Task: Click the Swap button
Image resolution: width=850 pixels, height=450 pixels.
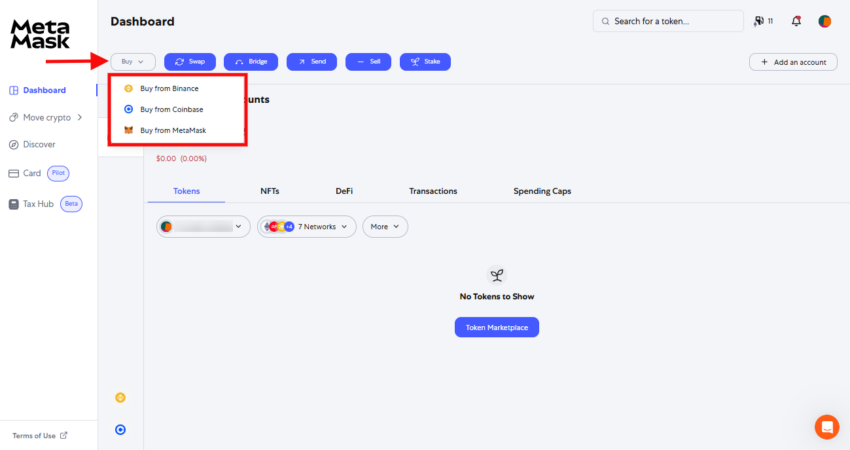Action: click(190, 62)
